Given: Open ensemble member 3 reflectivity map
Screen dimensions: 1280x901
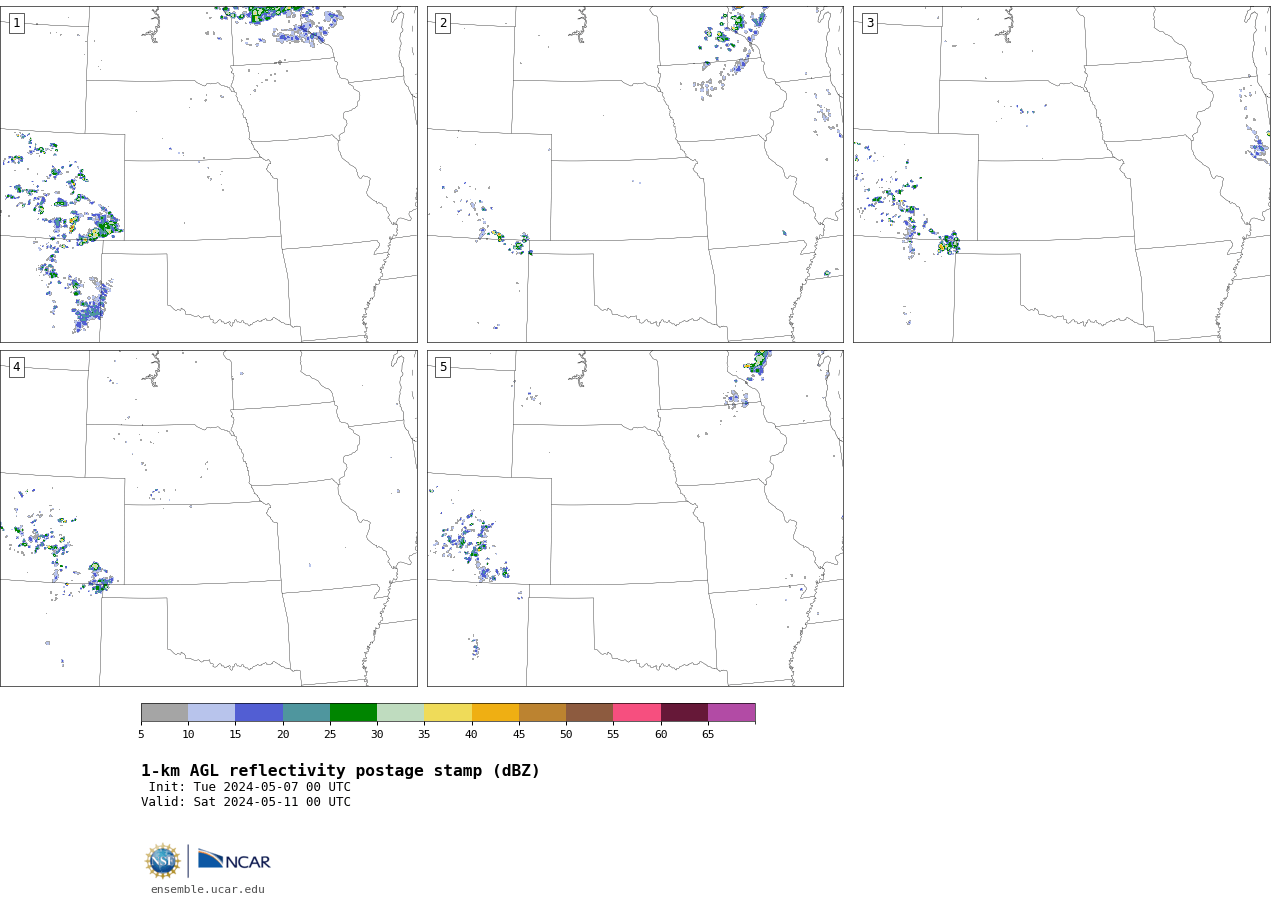Looking at the screenshot, I should 1061,174.
